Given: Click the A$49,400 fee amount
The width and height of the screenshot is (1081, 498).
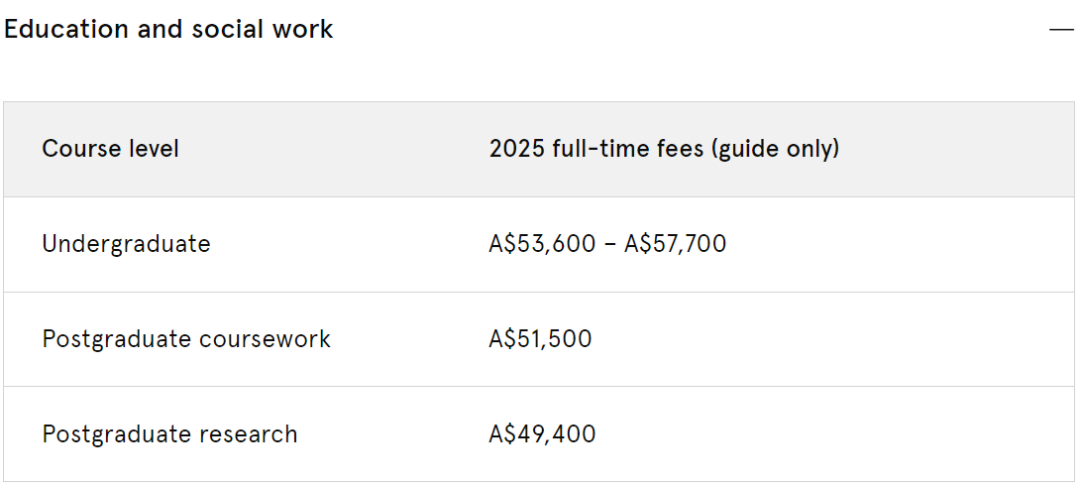Looking at the screenshot, I should pos(542,435).
